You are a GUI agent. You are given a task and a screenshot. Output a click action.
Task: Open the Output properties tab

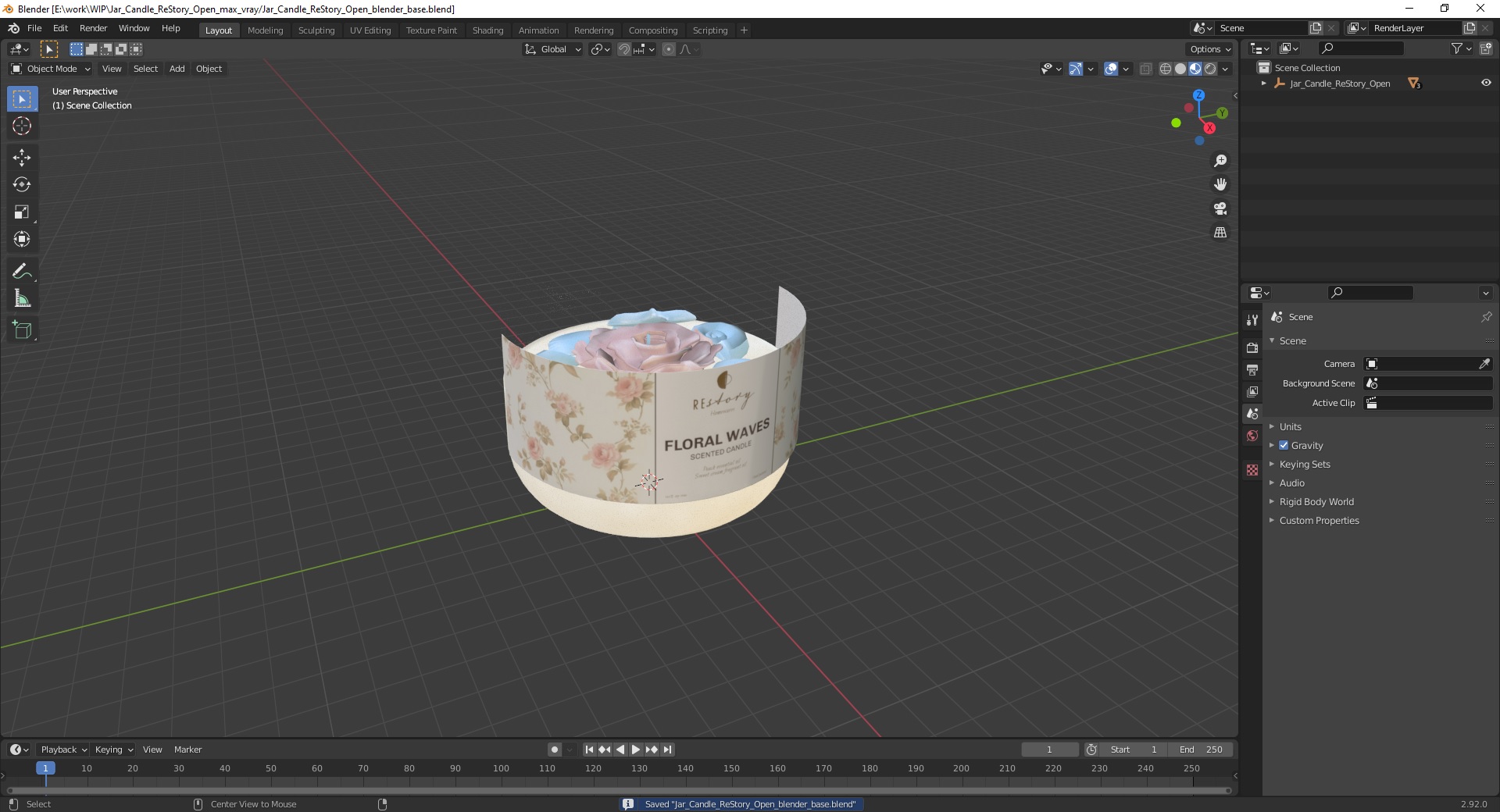click(x=1252, y=369)
